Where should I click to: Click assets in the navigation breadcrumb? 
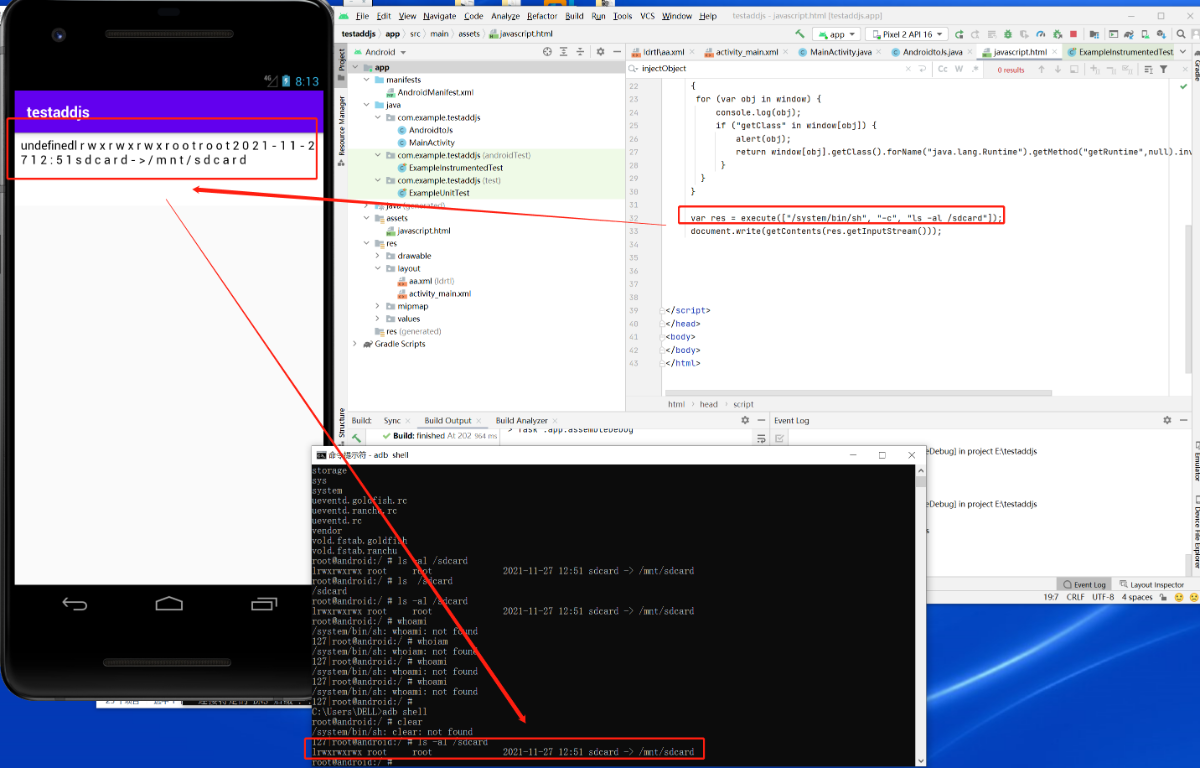469,33
